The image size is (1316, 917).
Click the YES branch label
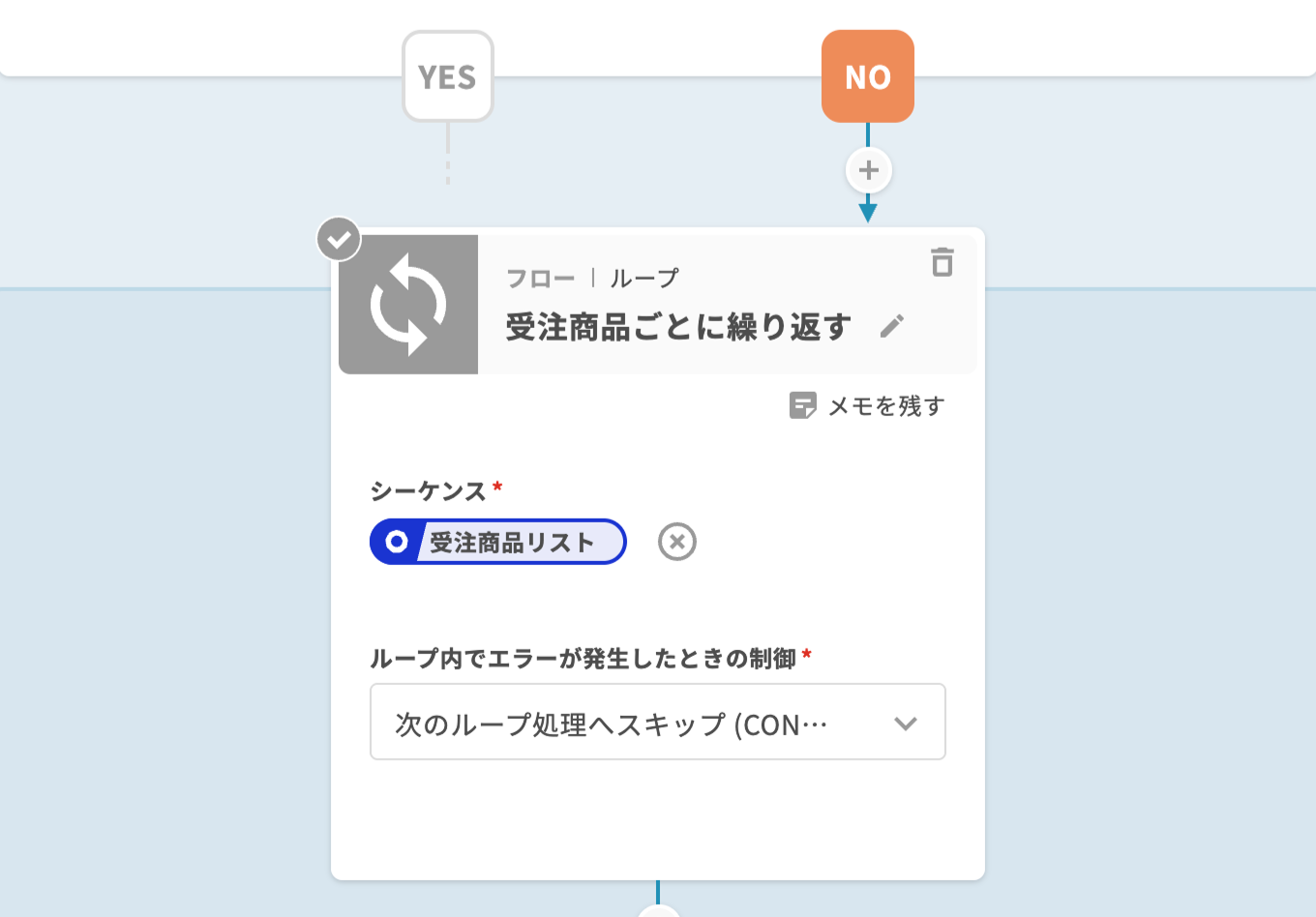[x=447, y=76]
